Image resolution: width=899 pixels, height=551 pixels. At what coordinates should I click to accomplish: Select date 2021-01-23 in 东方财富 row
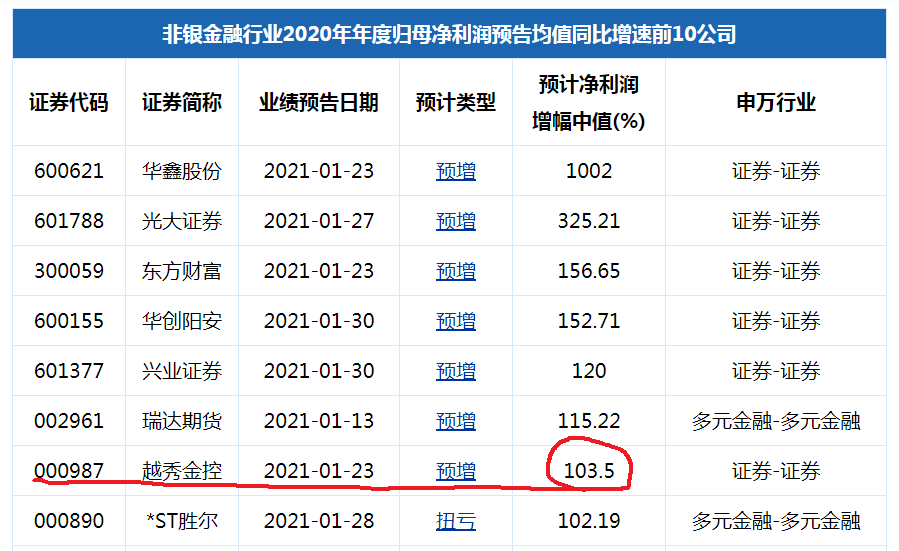319,271
